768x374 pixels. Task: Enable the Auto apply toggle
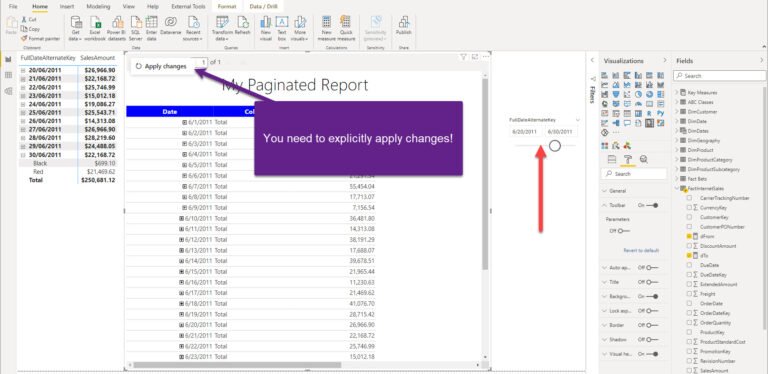point(652,268)
